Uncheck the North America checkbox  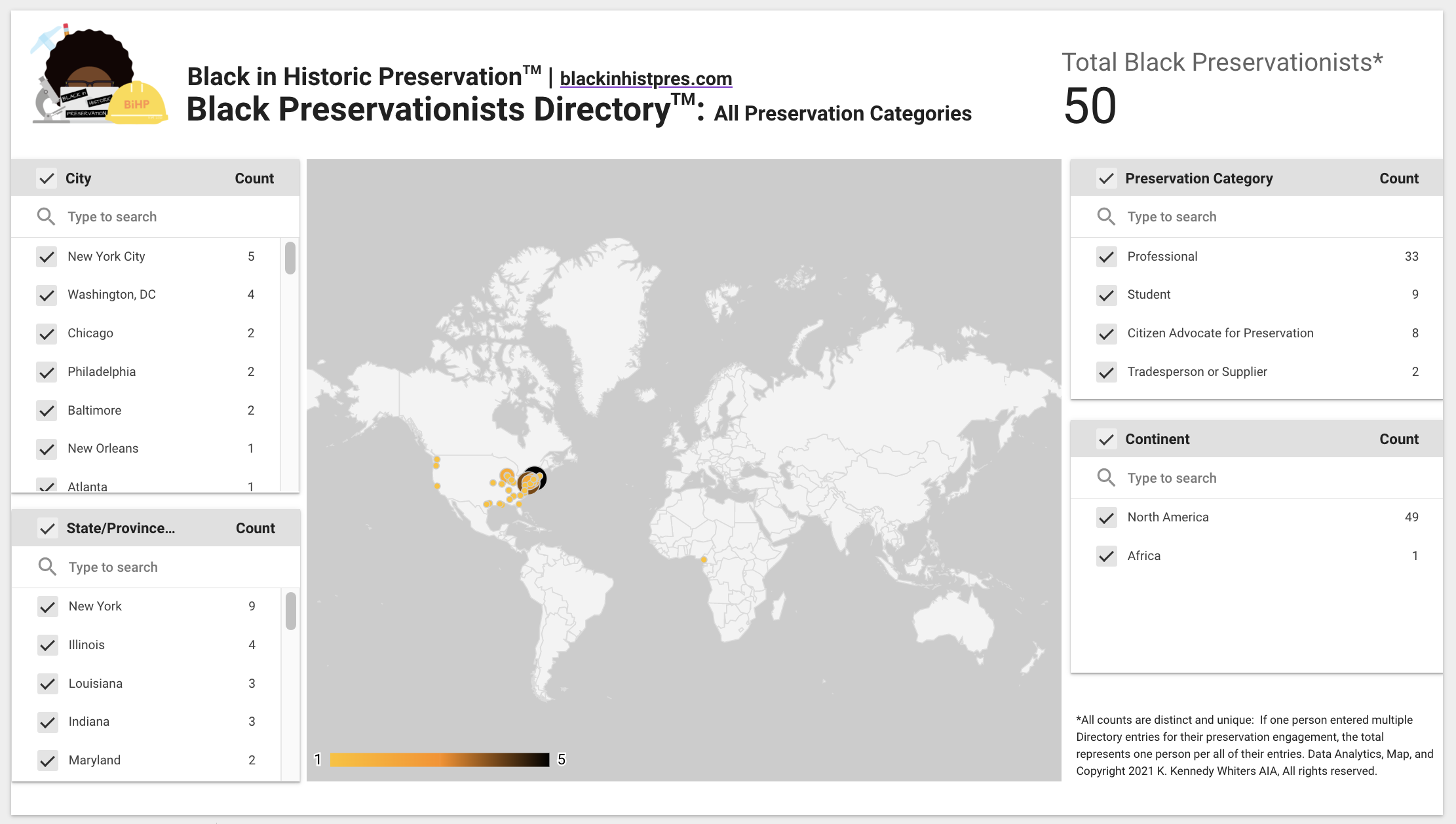(x=1107, y=517)
